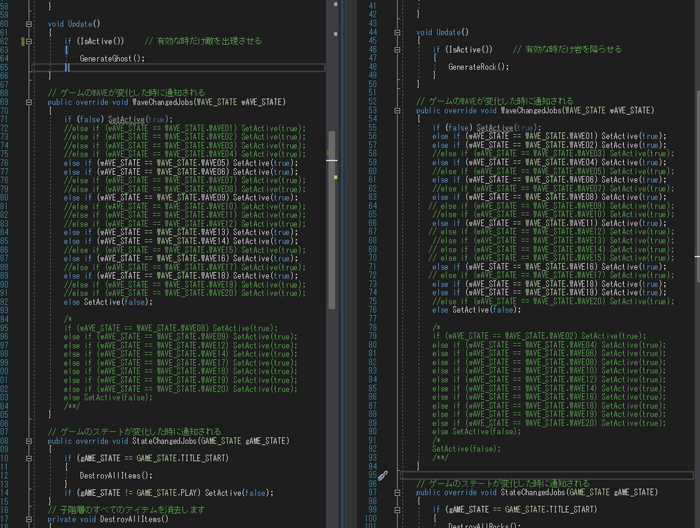Click commented WAVE02 line in left pane
This screenshot has height=528, width=700.
pos(185,137)
